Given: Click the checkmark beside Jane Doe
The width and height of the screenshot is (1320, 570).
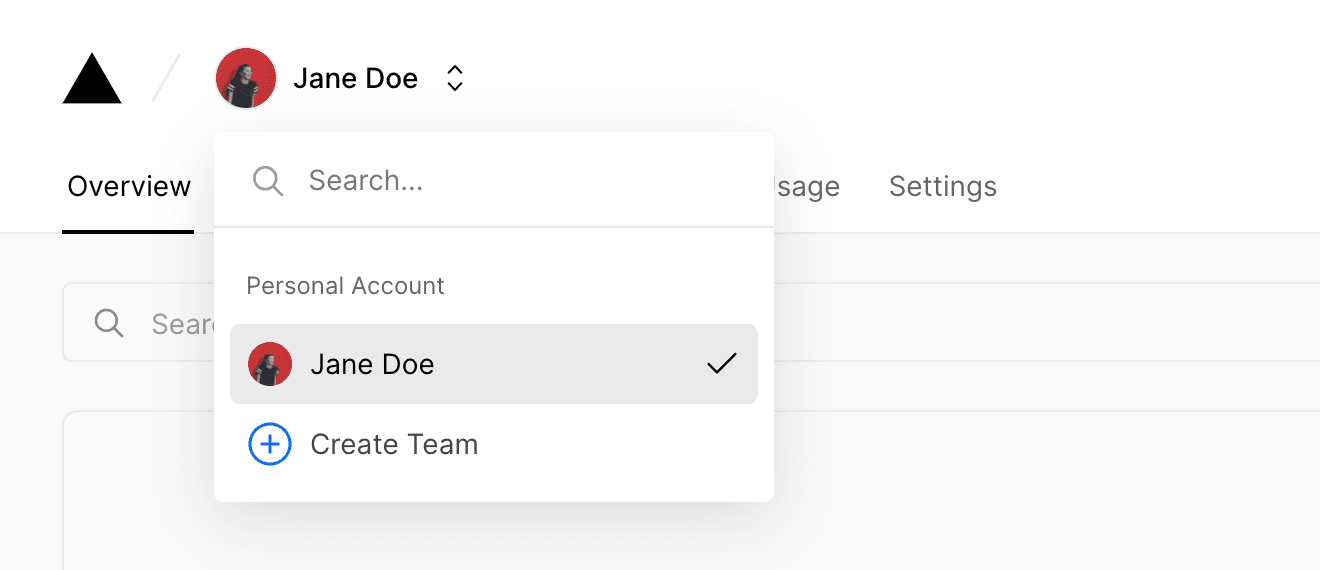Looking at the screenshot, I should point(721,364).
